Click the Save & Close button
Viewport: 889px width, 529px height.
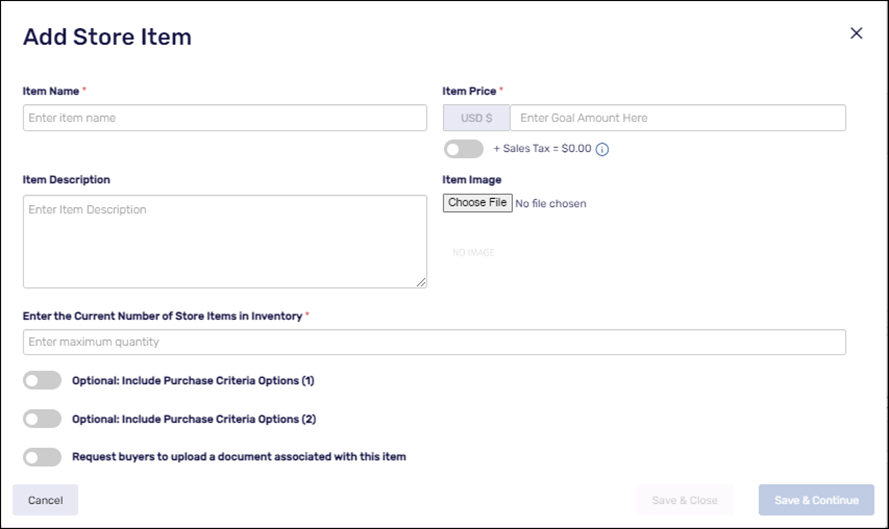(685, 500)
